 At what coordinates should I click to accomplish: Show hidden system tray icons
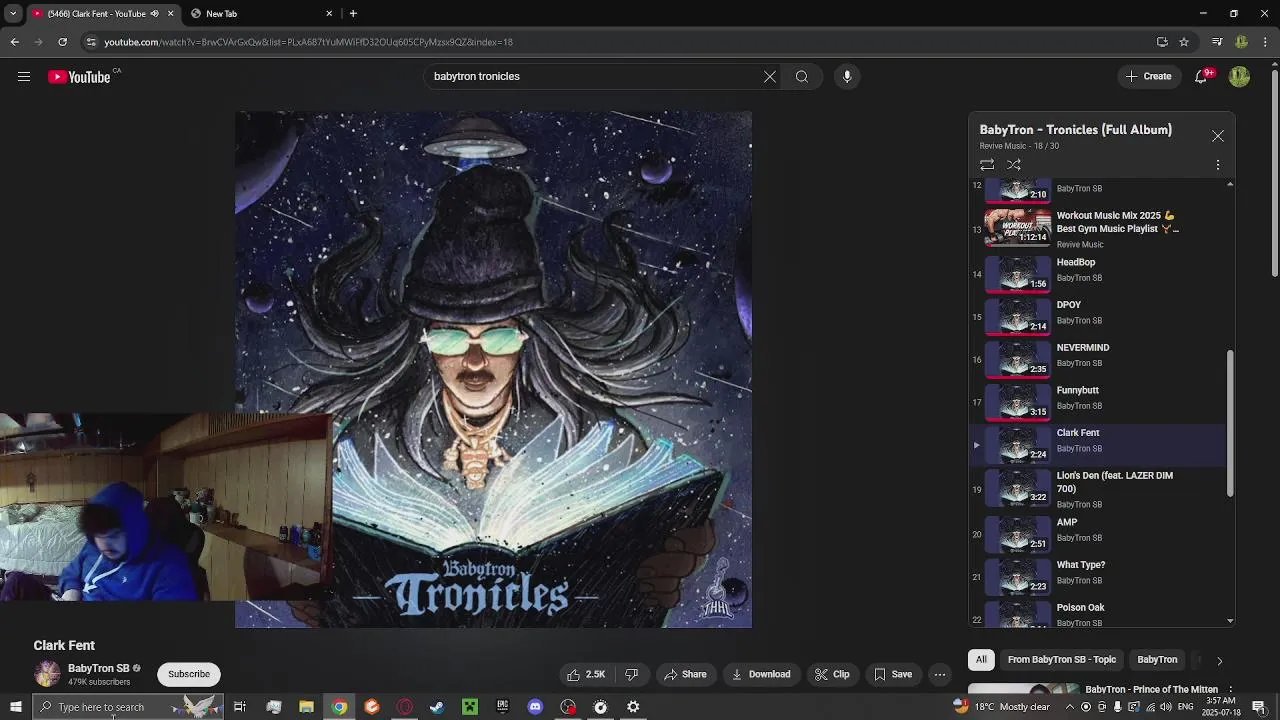coord(1070,707)
